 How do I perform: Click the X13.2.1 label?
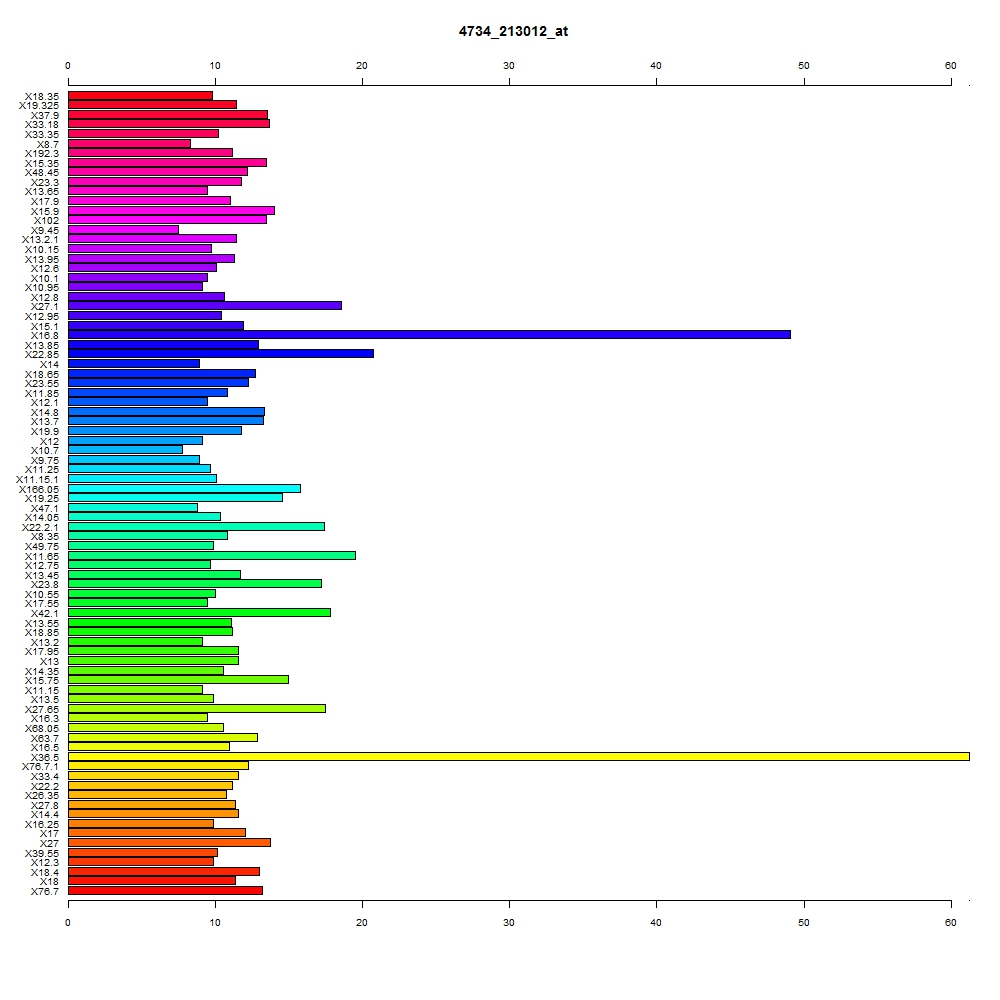coord(40,239)
